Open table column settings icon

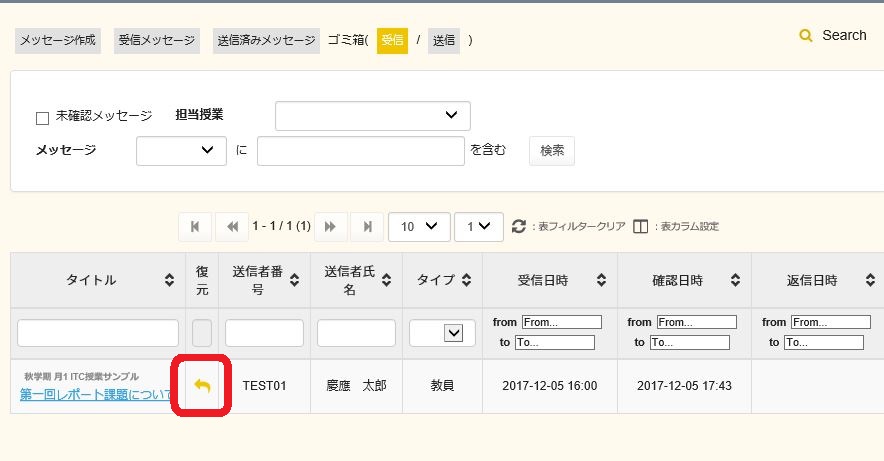click(x=641, y=227)
